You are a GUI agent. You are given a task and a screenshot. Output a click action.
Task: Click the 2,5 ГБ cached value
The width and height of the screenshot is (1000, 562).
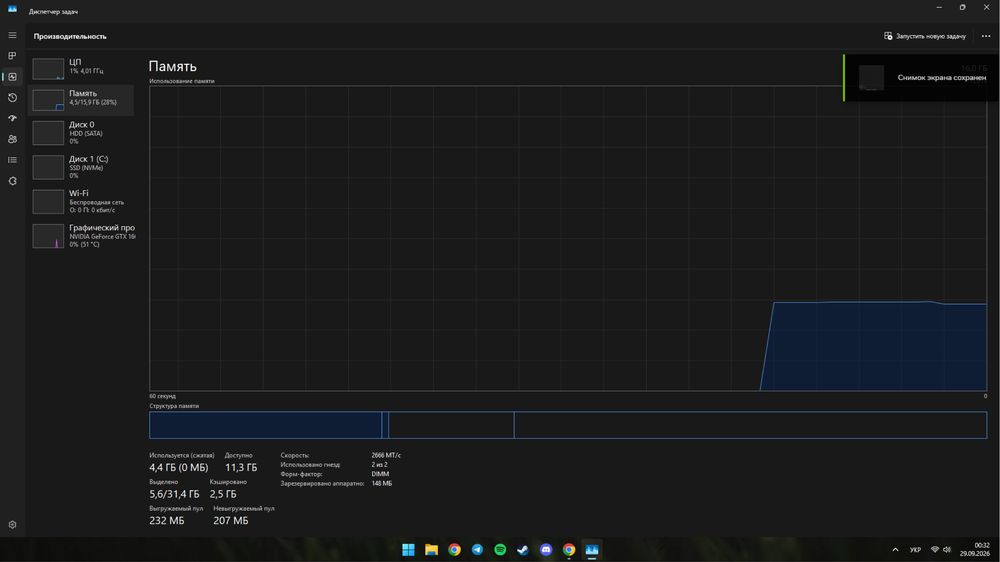click(223, 494)
